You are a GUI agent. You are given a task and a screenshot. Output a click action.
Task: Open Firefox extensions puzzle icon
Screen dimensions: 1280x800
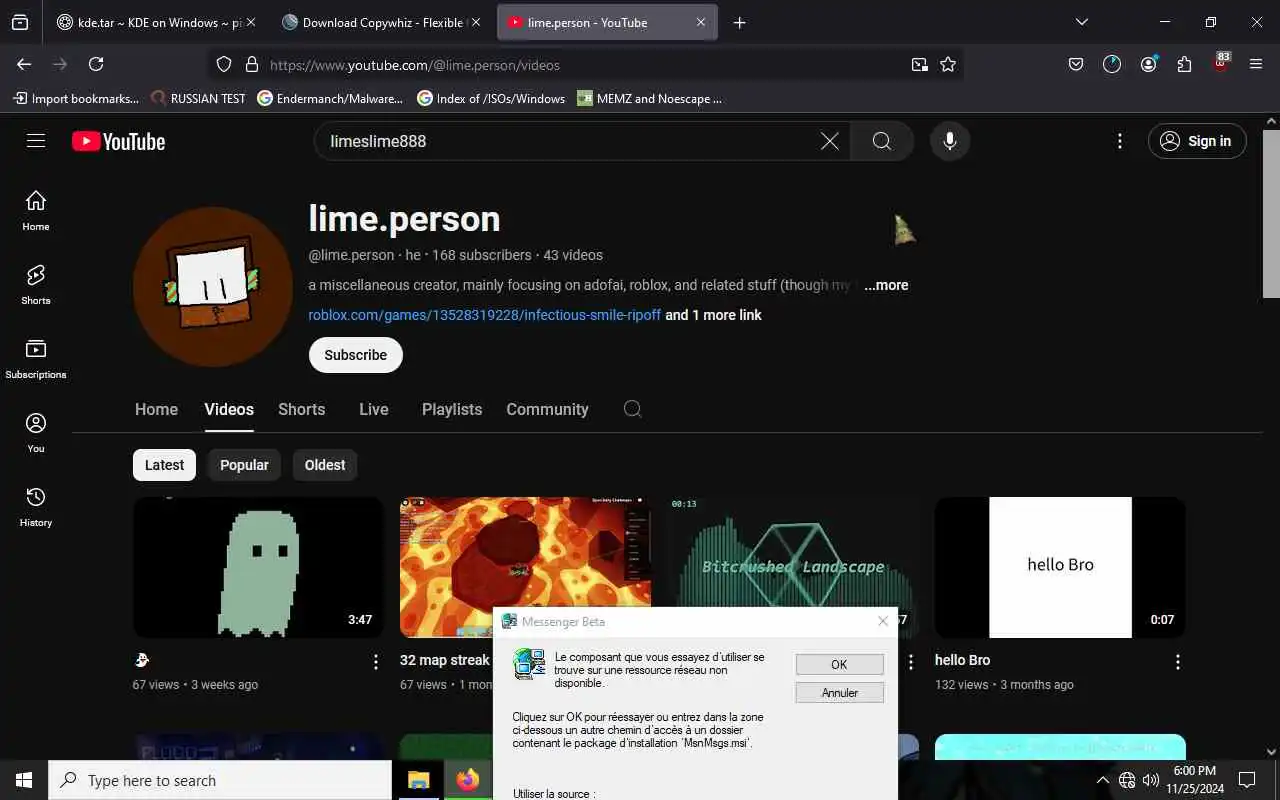pos(1184,64)
